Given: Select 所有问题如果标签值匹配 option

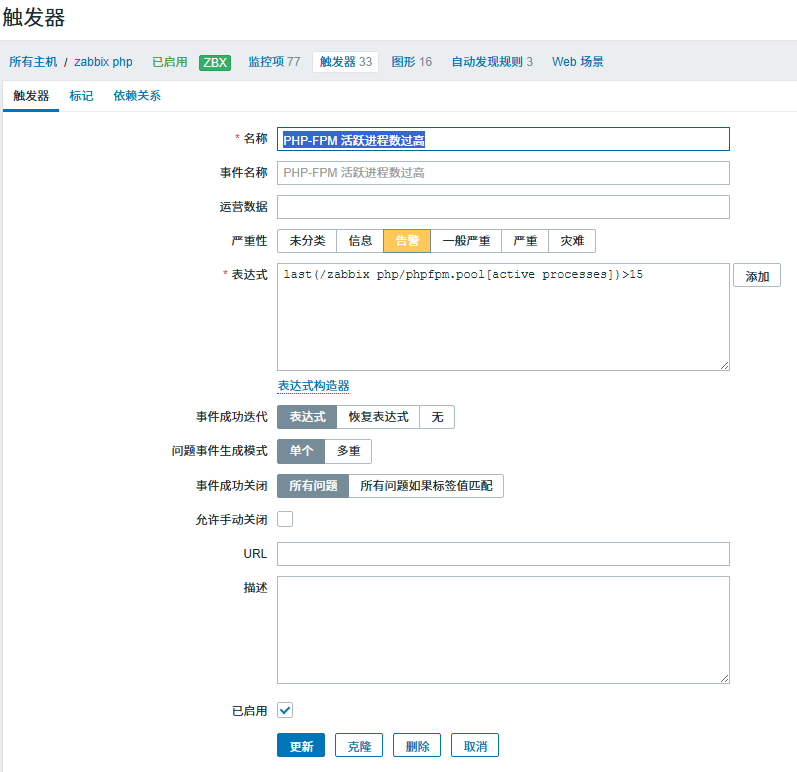Looking at the screenshot, I should 426,486.
